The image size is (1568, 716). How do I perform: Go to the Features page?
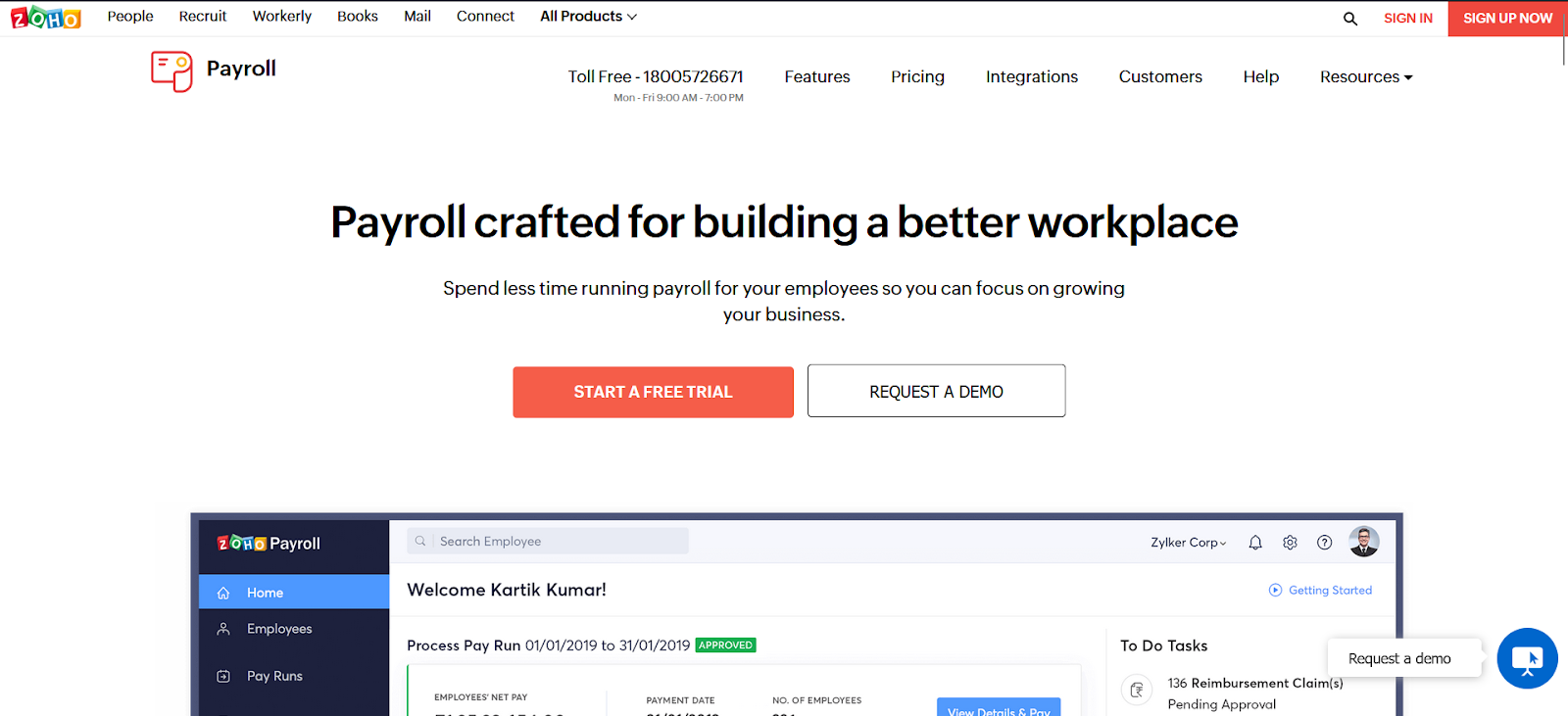coord(817,76)
